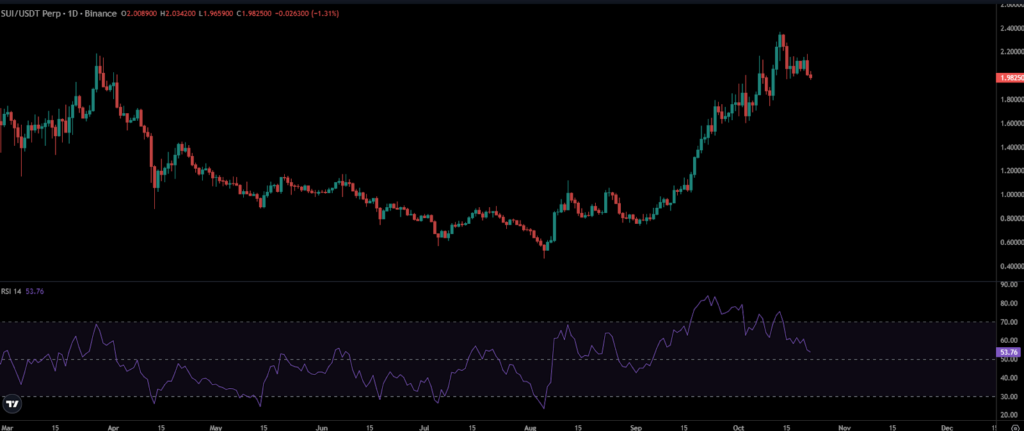Click the Oct label on time axis
The width and height of the screenshot is (1024, 431).
click(738, 426)
